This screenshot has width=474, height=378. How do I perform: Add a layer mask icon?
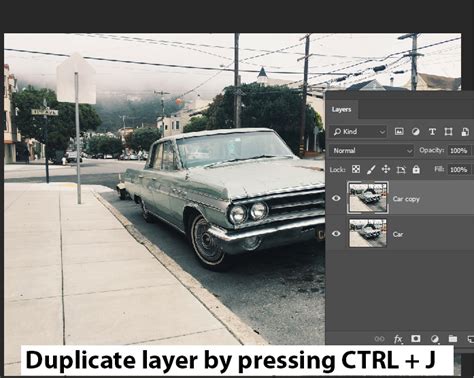[x=416, y=339]
